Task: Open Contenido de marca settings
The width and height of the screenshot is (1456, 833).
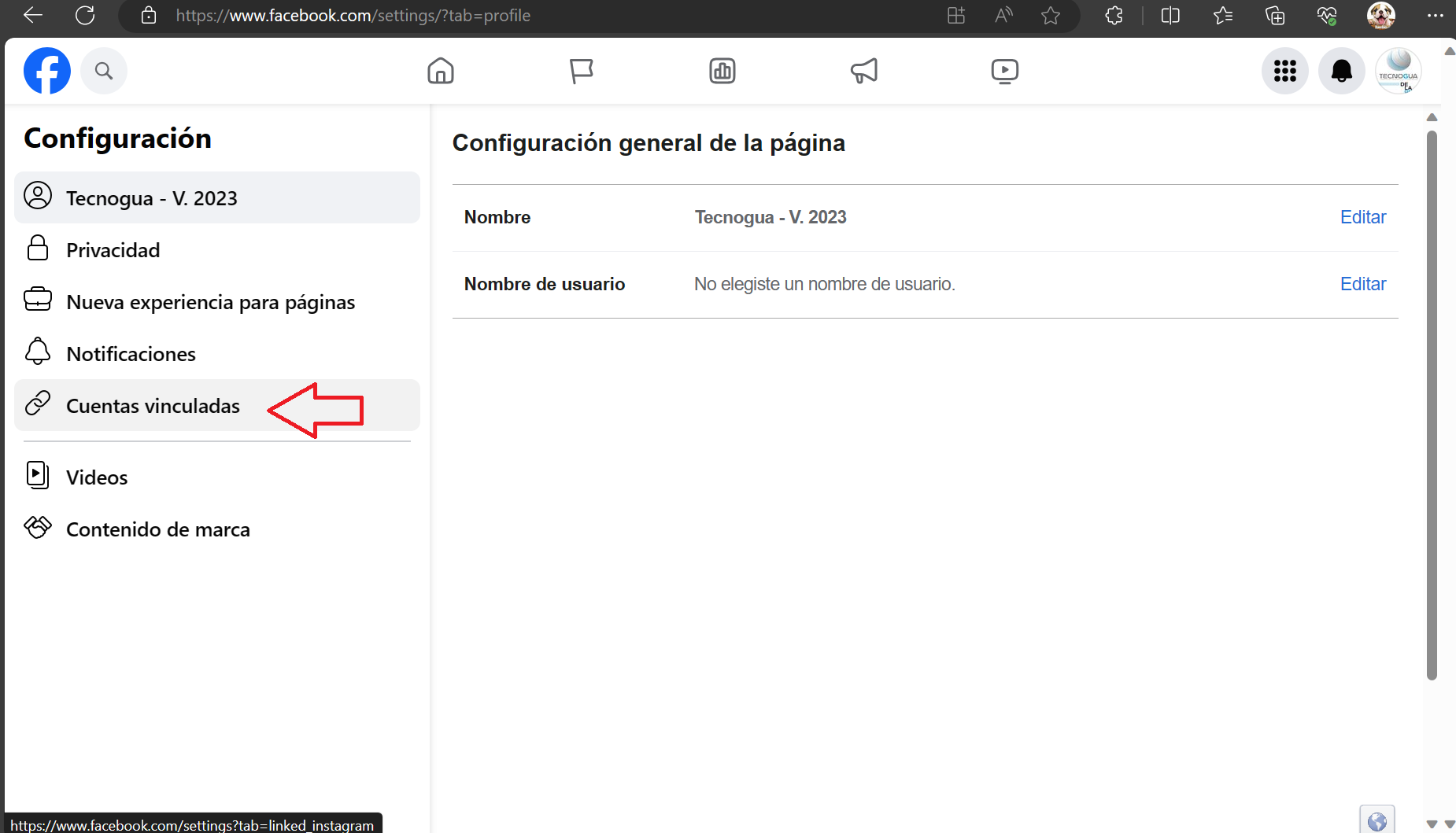Action: point(157,529)
